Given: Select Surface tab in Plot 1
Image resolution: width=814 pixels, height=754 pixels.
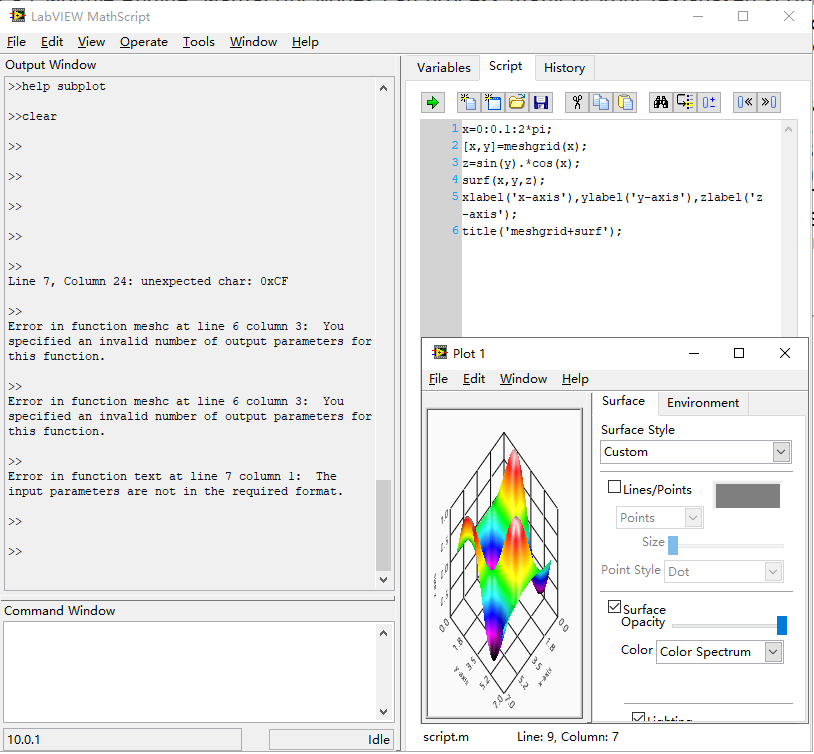Looking at the screenshot, I should coord(623,401).
